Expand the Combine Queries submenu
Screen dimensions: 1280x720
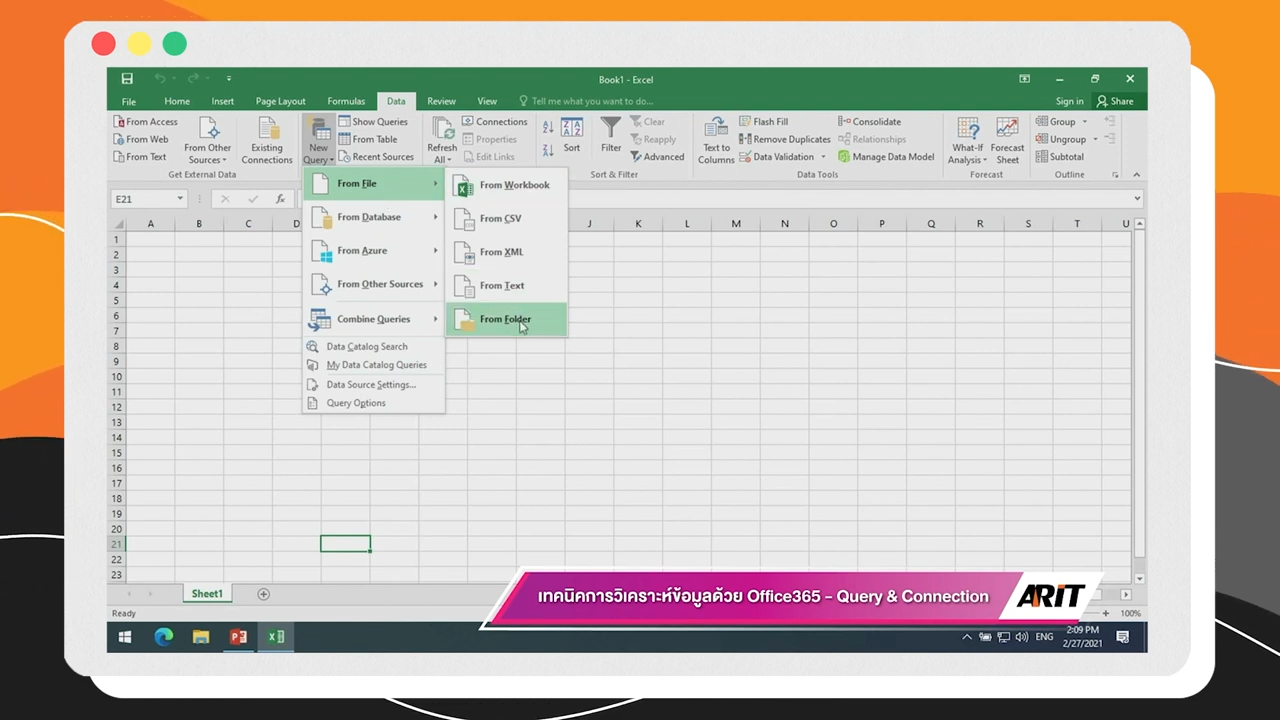point(375,318)
